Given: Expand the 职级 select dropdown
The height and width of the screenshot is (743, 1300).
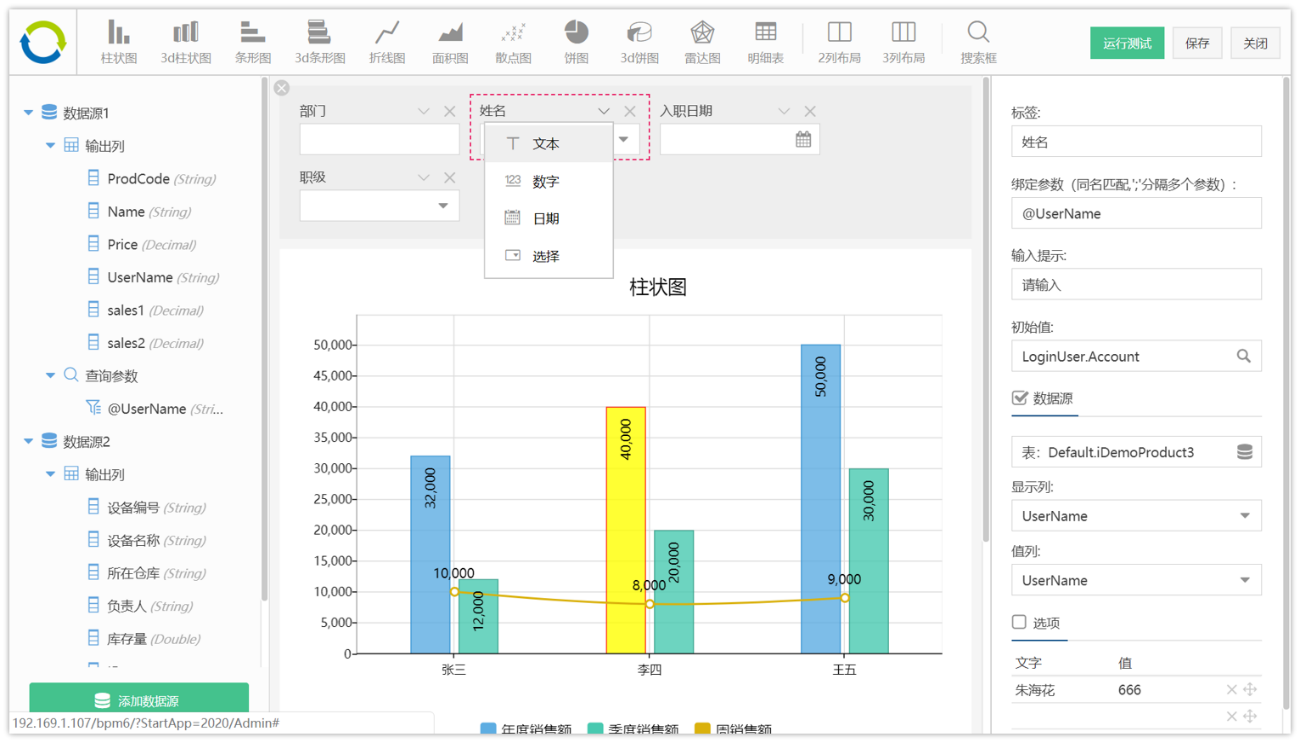Looking at the screenshot, I should [x=443, y=206].
